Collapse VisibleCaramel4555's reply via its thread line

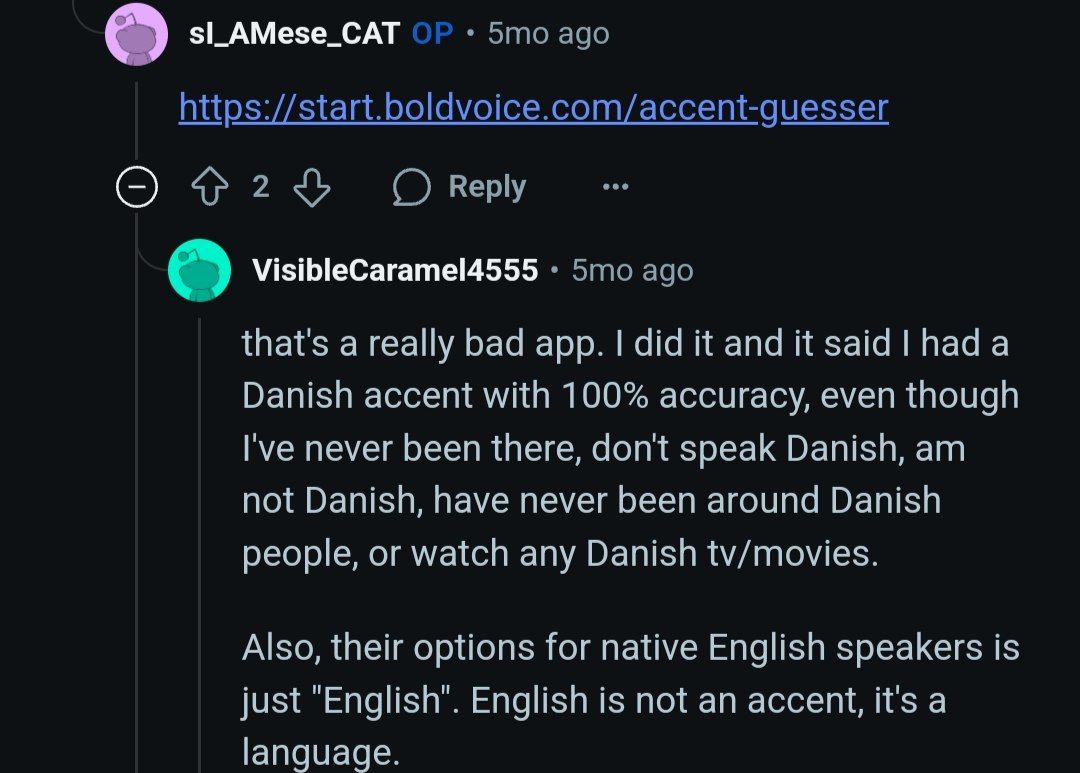click(200, 540)
